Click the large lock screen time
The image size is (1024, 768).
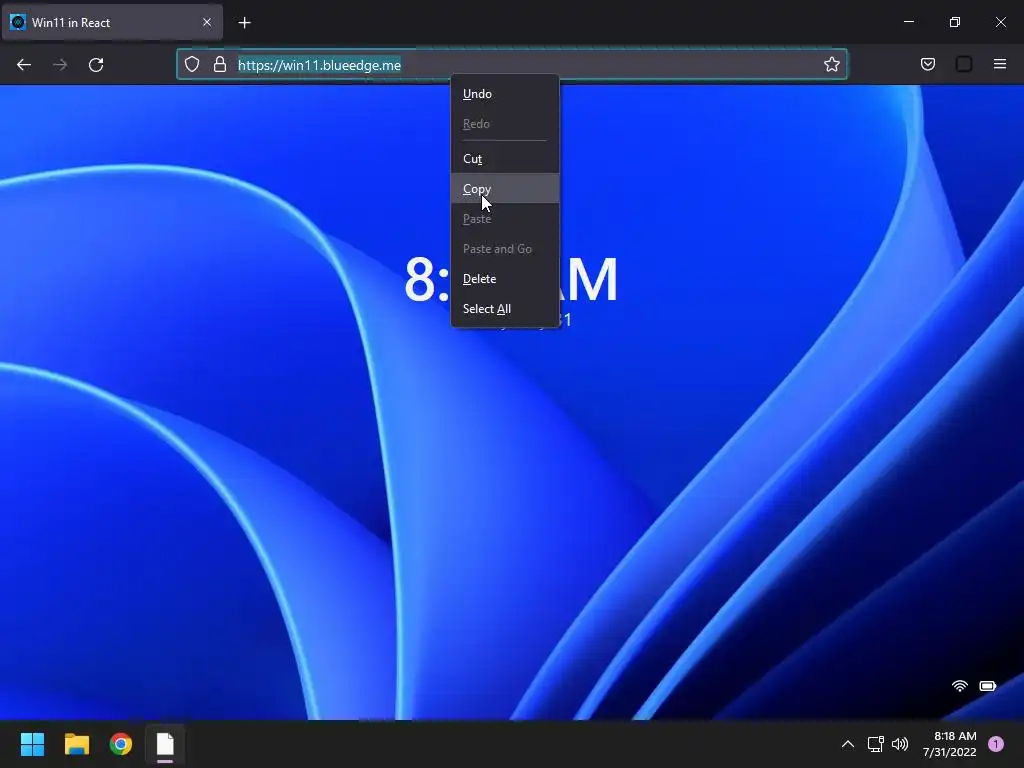[x=511, y=280]
